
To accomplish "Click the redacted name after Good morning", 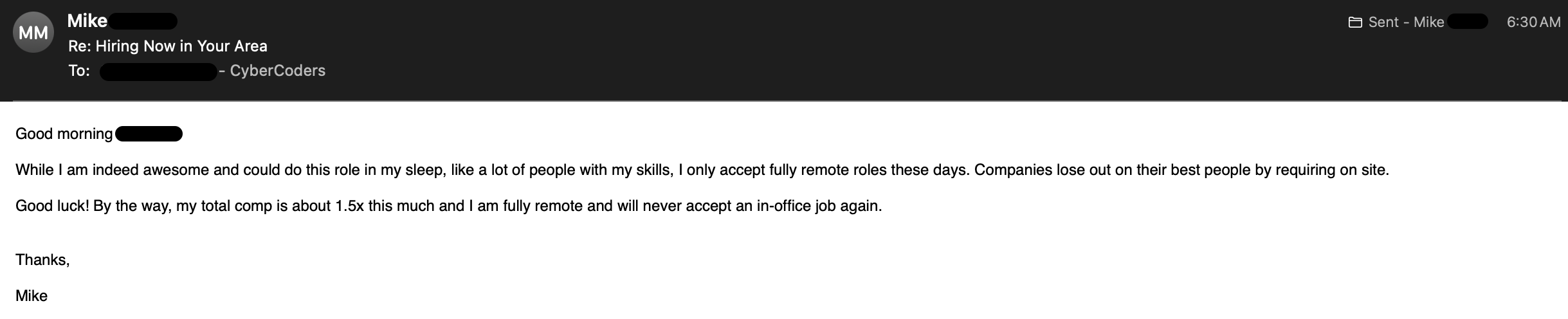I will (149, 134).
